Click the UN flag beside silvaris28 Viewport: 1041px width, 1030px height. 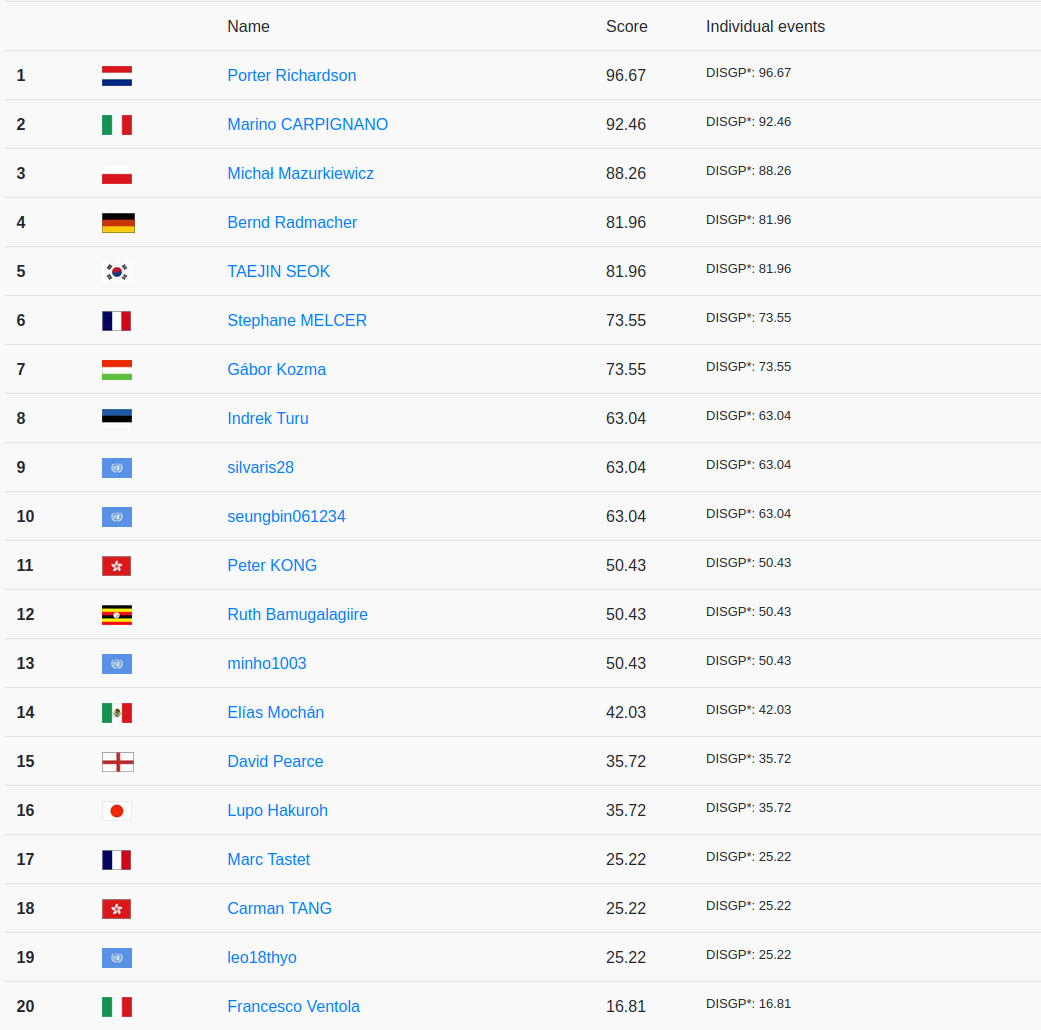point(117,468)
